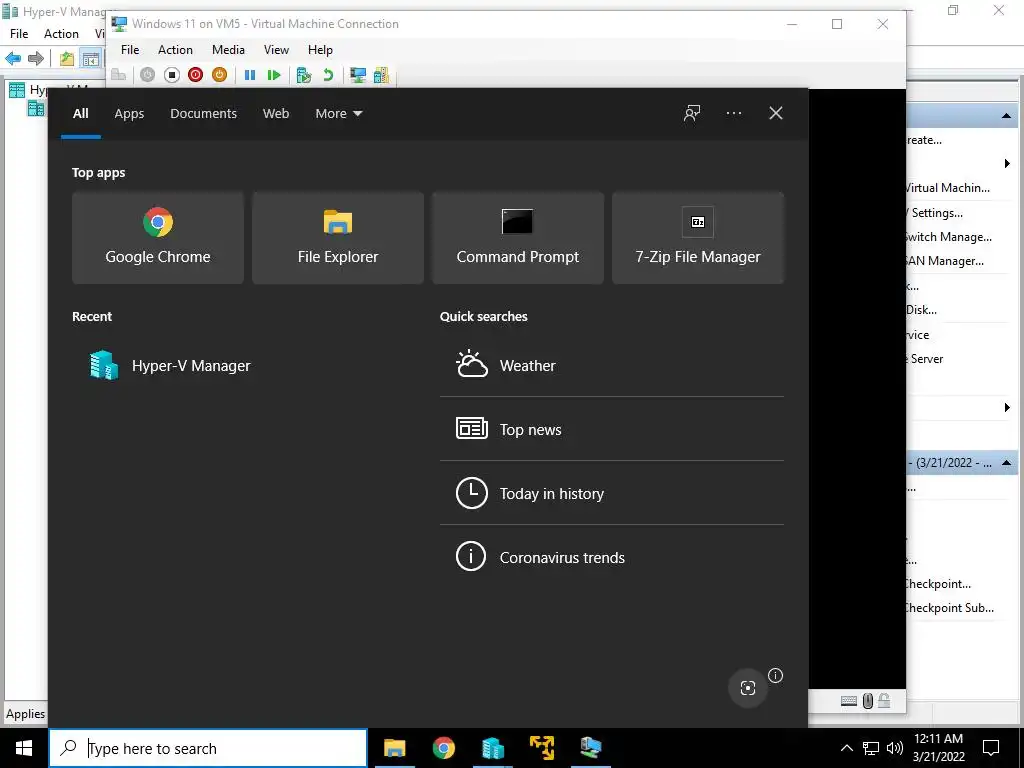The height and width of the screenshot is (768, 1024).
Task: Click the info icon near screenshot search
Action: click(775, 676)
